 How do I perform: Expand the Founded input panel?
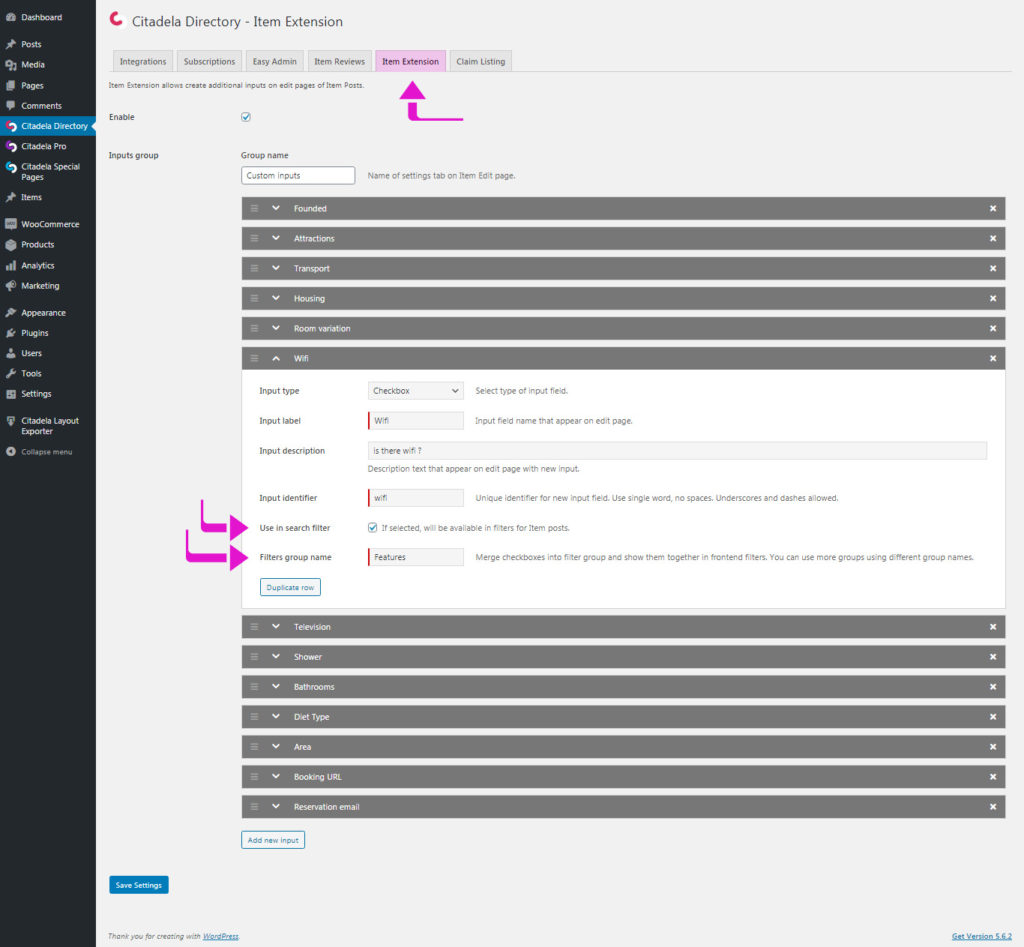(276, 208)
